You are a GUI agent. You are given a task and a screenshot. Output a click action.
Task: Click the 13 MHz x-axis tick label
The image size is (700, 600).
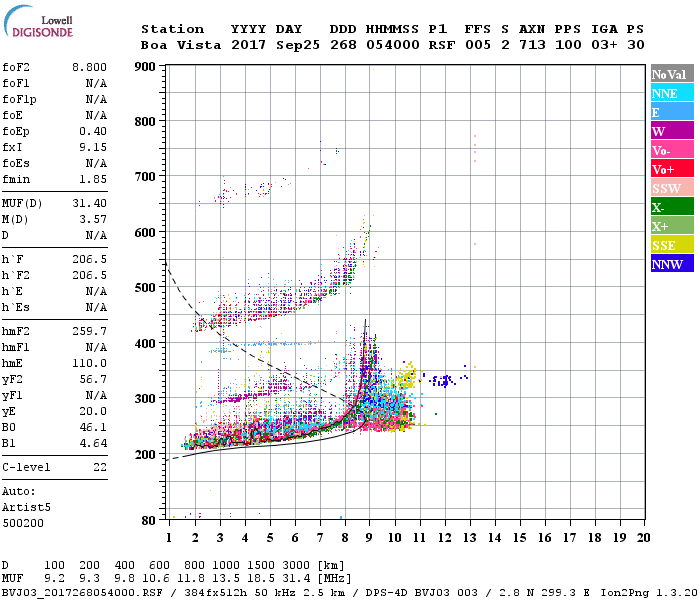point(469,538)
